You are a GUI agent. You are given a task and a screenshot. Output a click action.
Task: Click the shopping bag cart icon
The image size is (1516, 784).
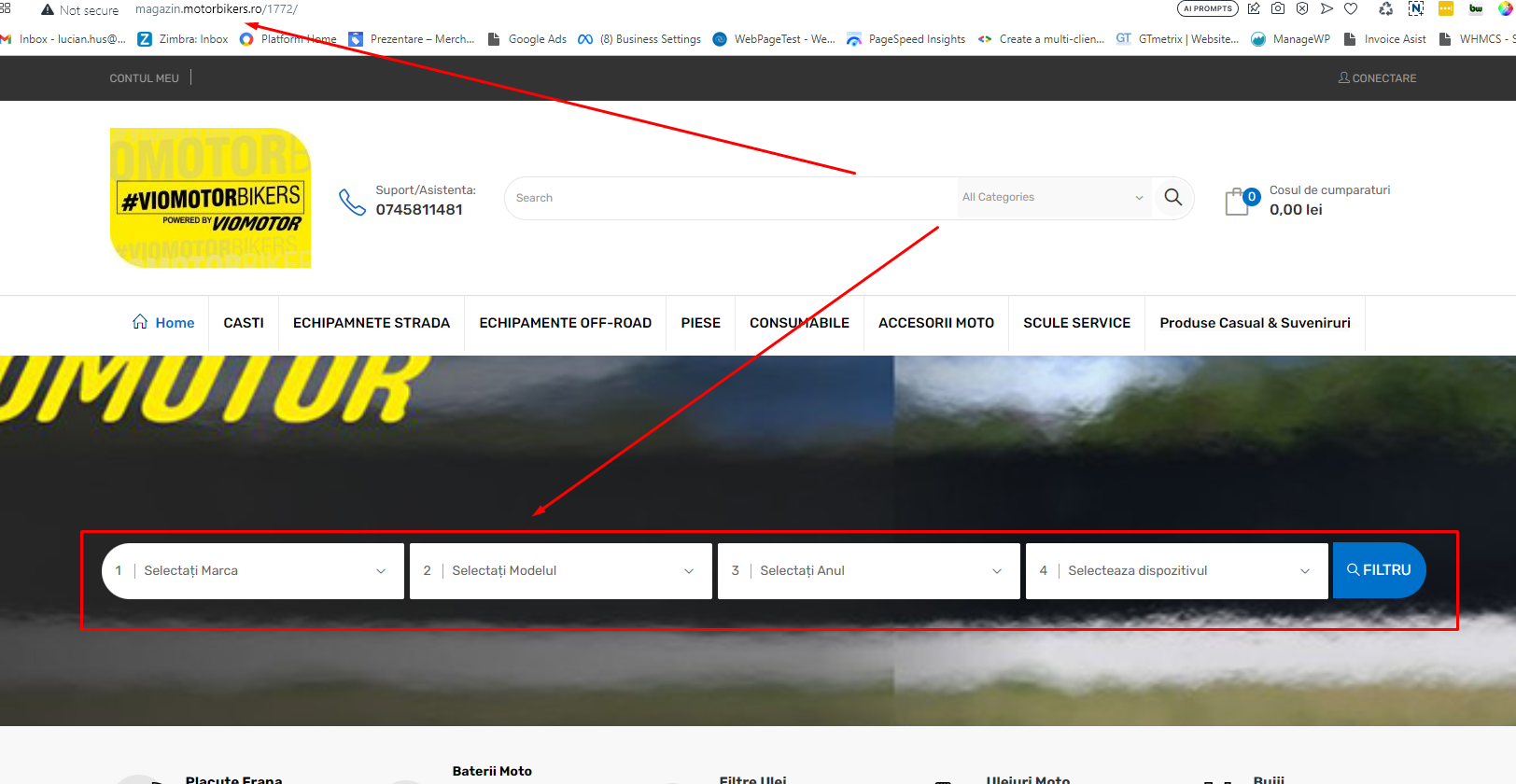(1238, 202)
